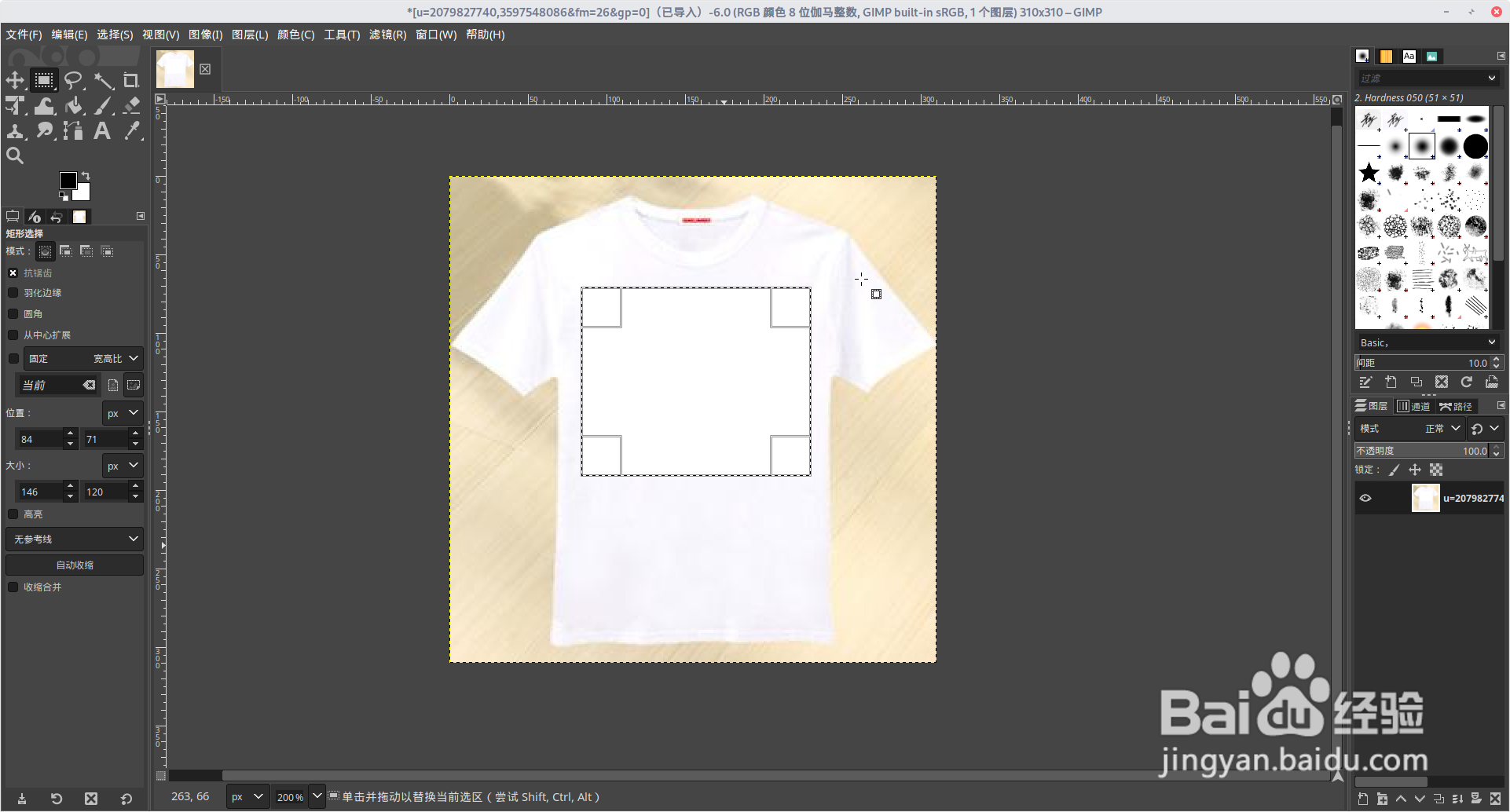Select the Clone stamp tool
The image size is (1510, 812).
tap(15, 130)
